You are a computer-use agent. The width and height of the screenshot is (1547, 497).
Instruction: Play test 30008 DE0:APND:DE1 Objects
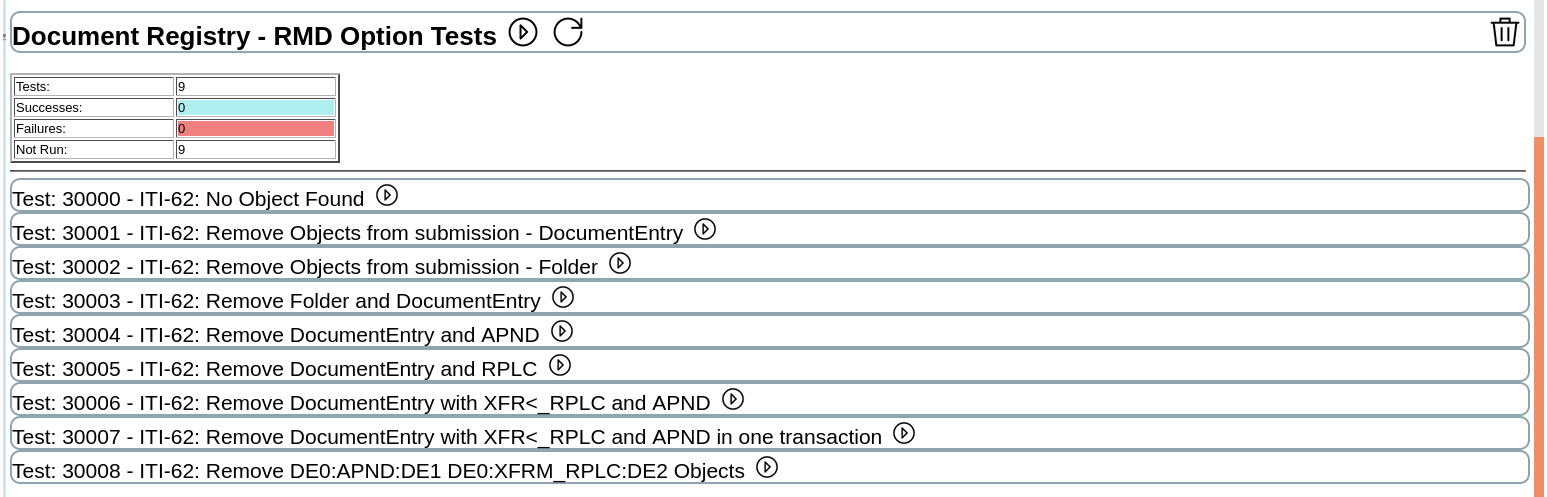767,468
